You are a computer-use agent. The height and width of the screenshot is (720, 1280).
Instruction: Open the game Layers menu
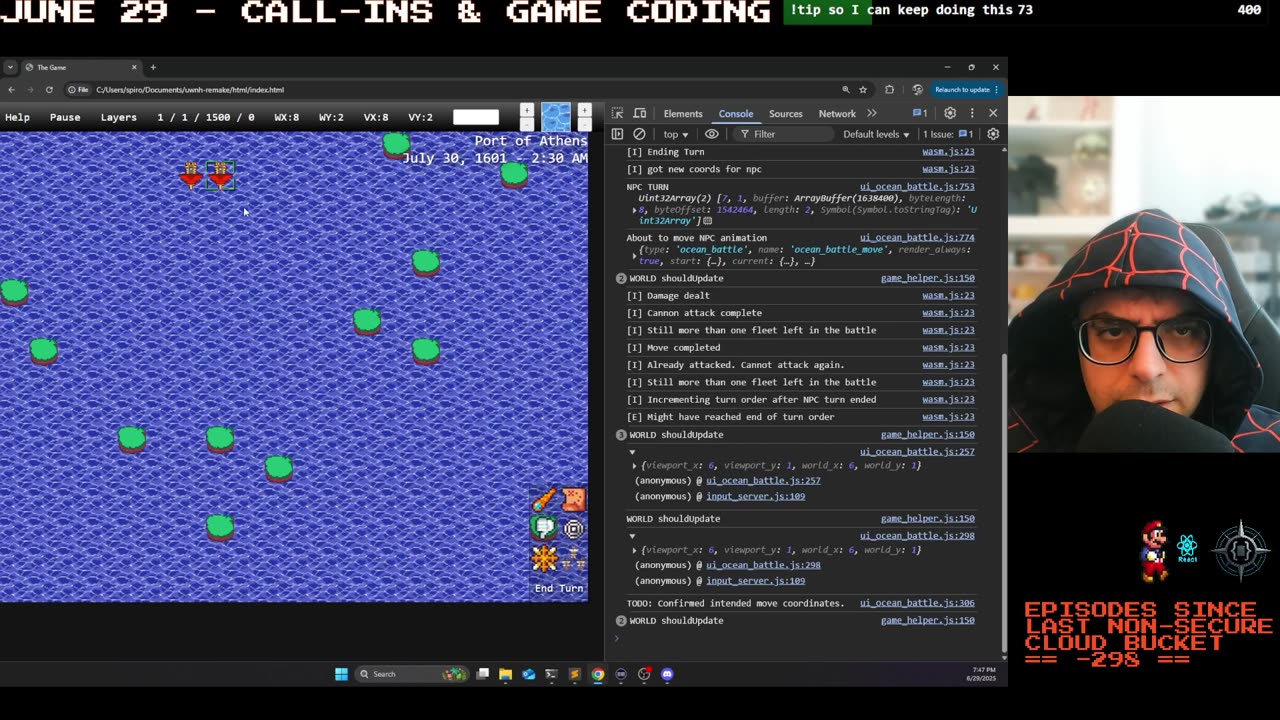pos(119,117)
